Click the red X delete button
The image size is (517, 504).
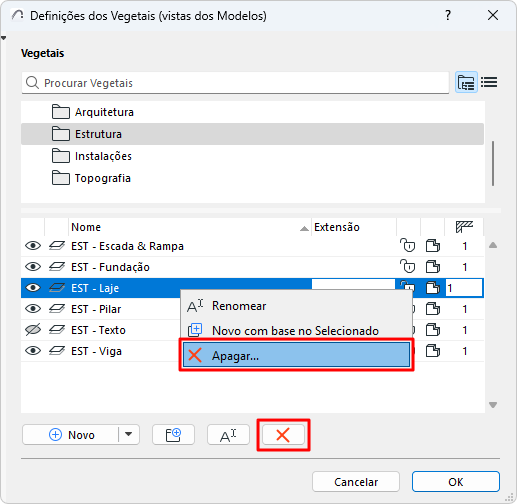(x=283, y=435)
